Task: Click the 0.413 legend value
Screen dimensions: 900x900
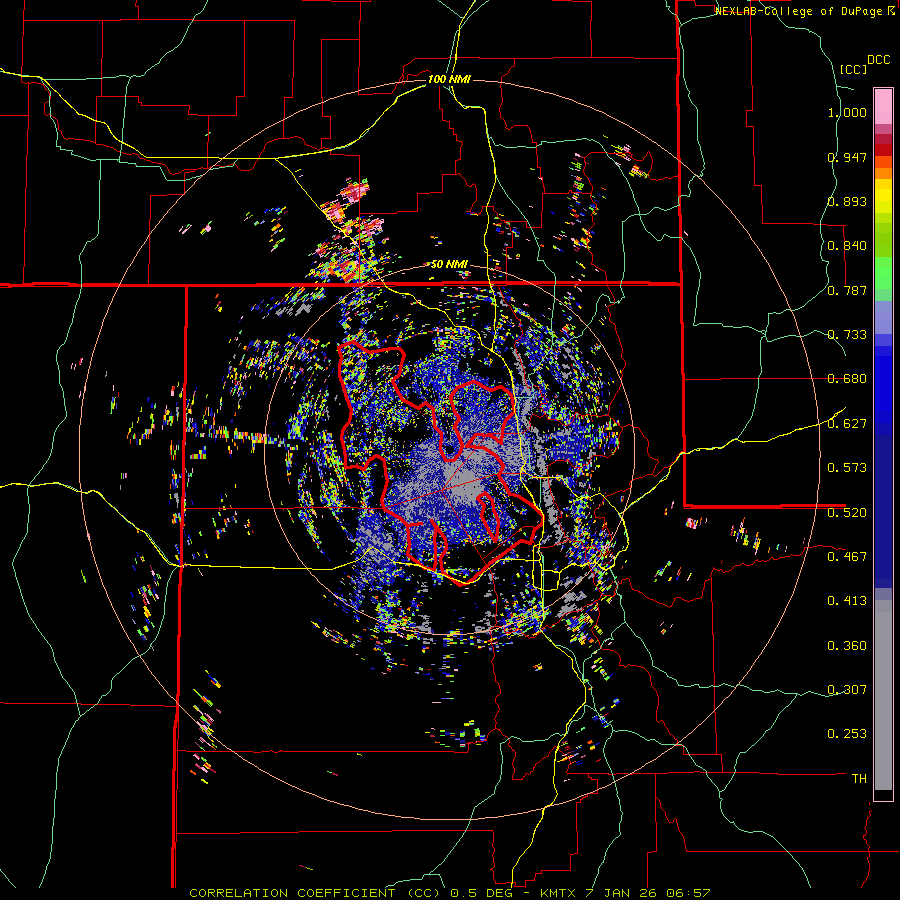Action: 847,601
